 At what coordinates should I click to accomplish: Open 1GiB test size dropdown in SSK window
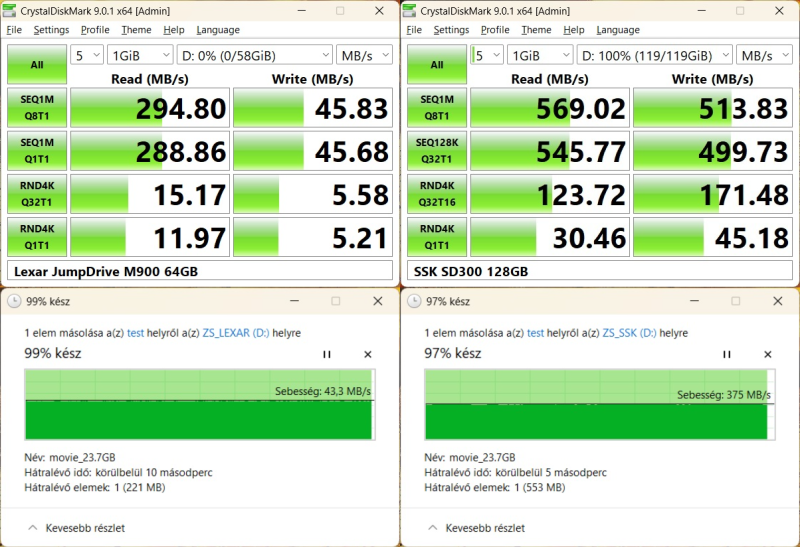540,55
